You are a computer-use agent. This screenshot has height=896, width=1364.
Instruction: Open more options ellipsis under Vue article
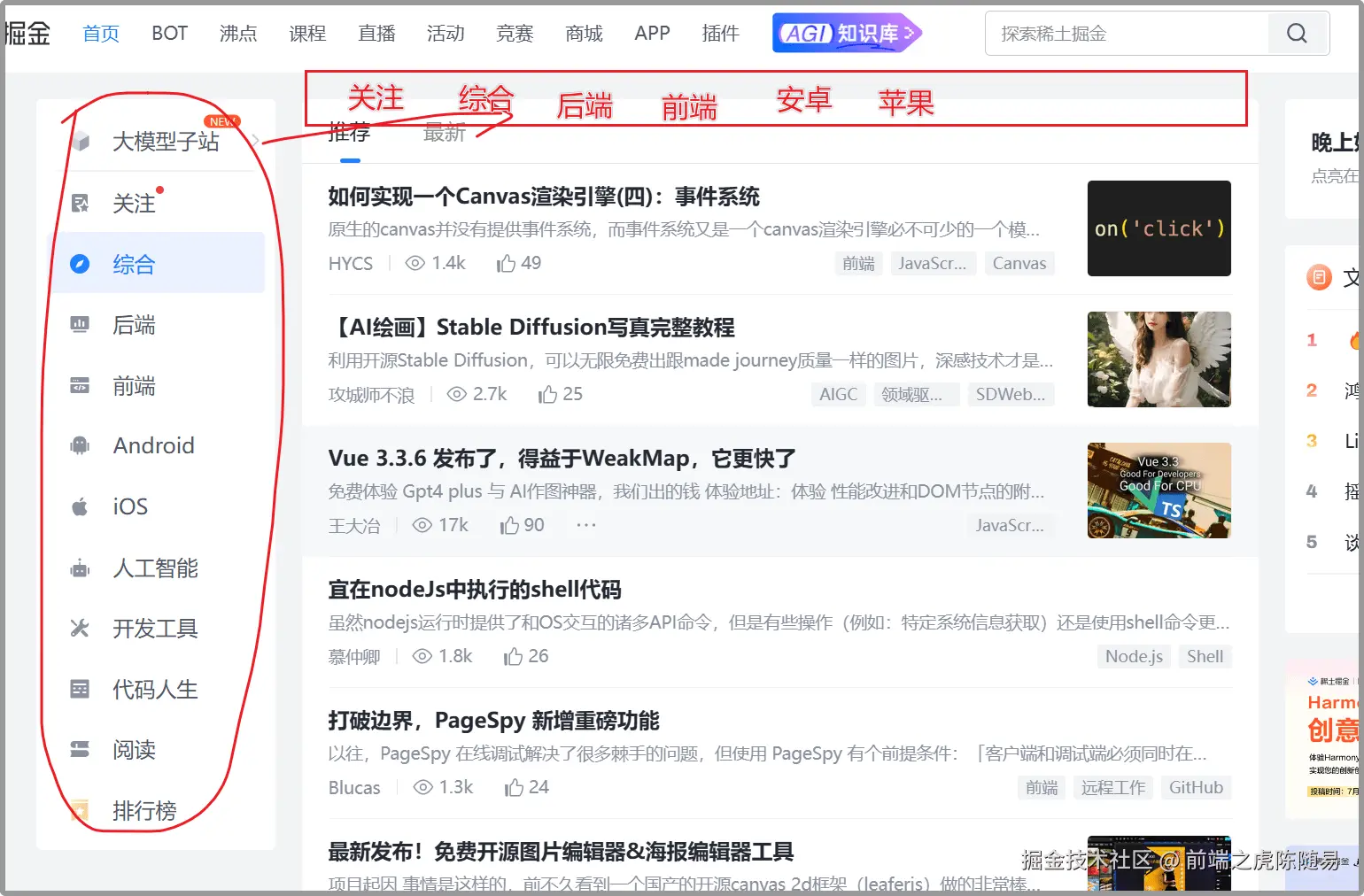pos(585,525)
